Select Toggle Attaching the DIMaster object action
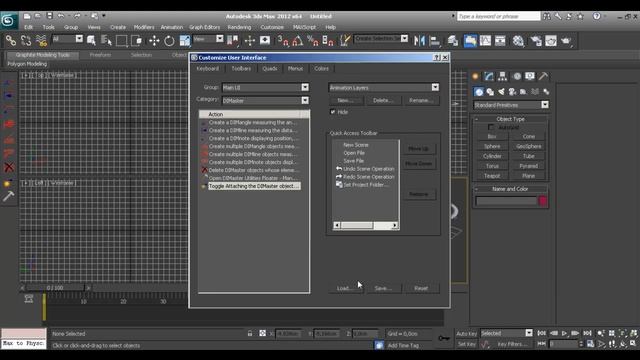 click(x=253, y=186)
